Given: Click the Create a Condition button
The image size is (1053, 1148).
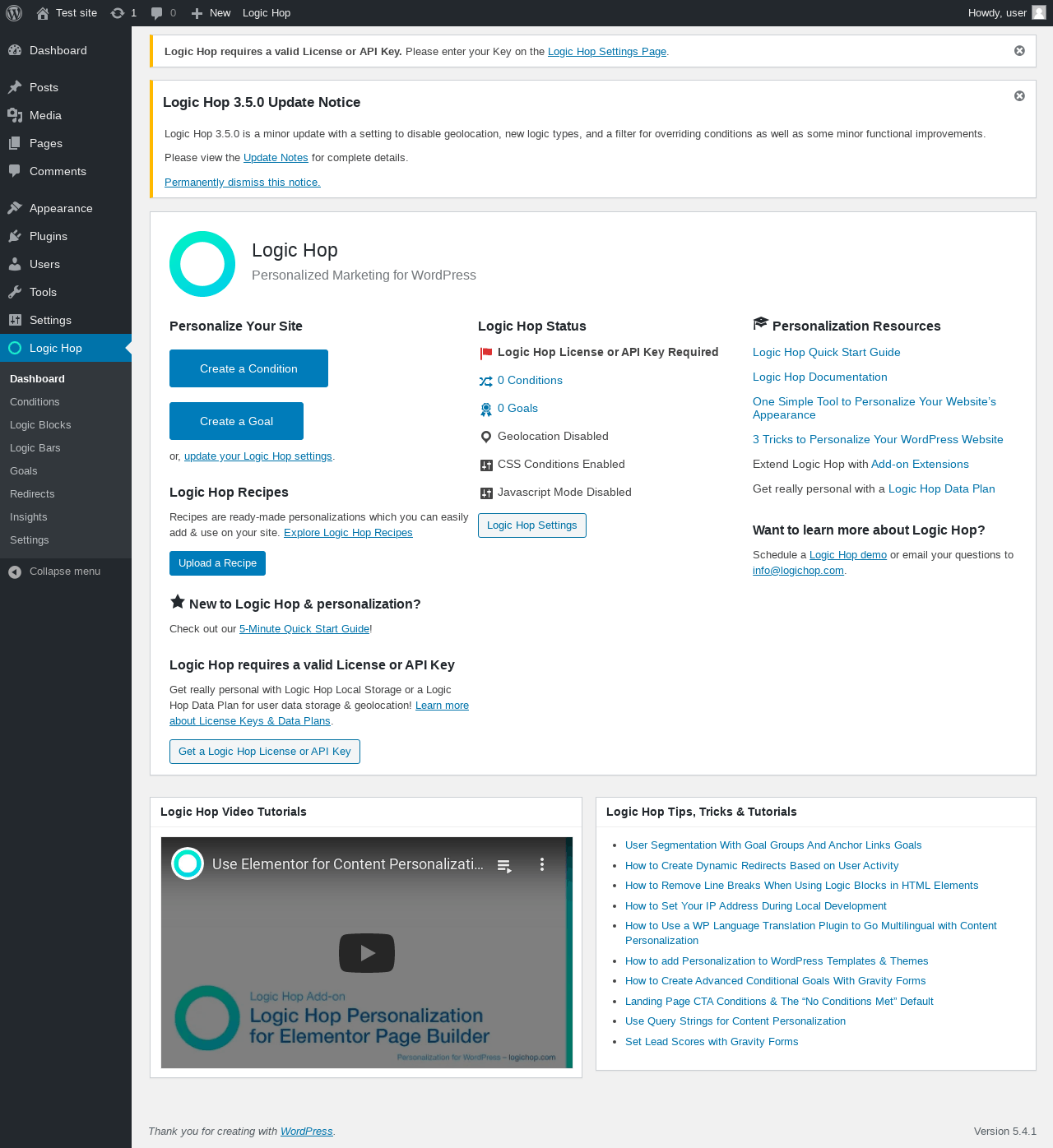Looking at the screenshot, I should tap(248, 368).
